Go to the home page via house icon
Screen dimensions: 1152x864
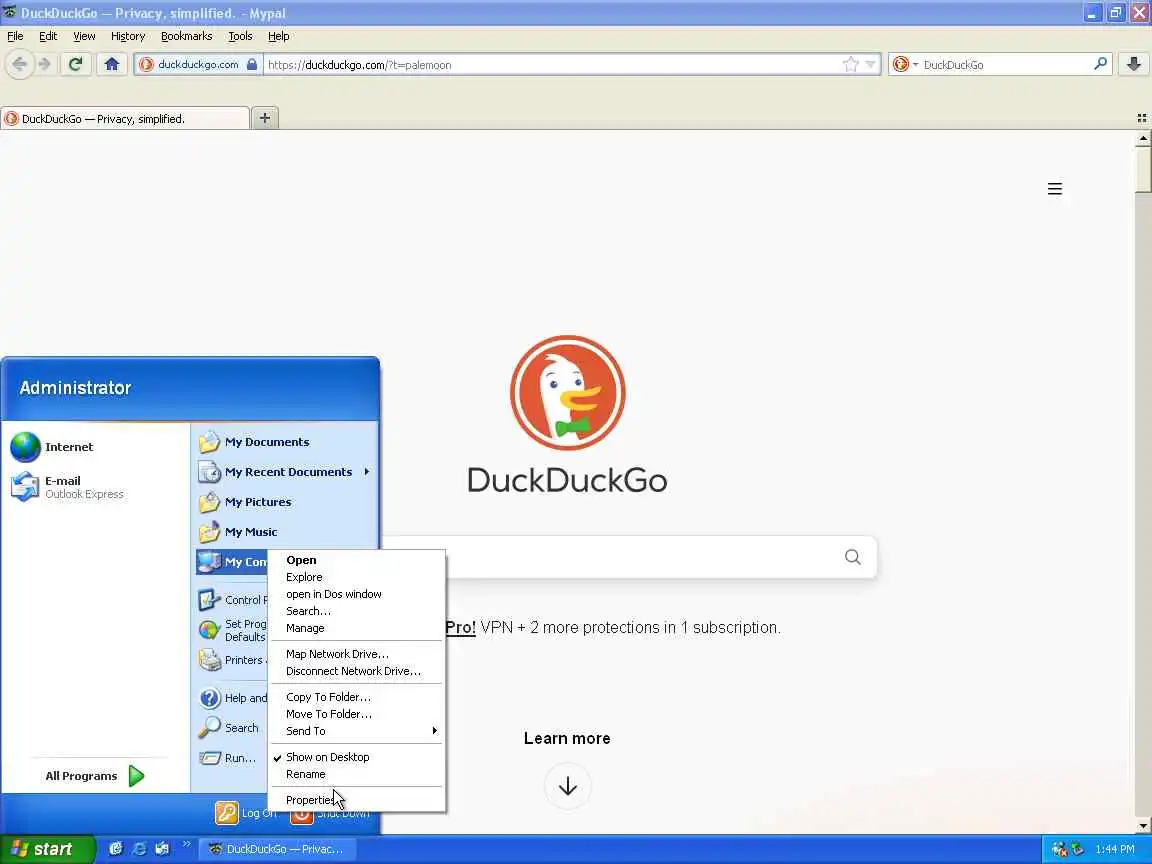pyautogui.click(x=112, y=65)
